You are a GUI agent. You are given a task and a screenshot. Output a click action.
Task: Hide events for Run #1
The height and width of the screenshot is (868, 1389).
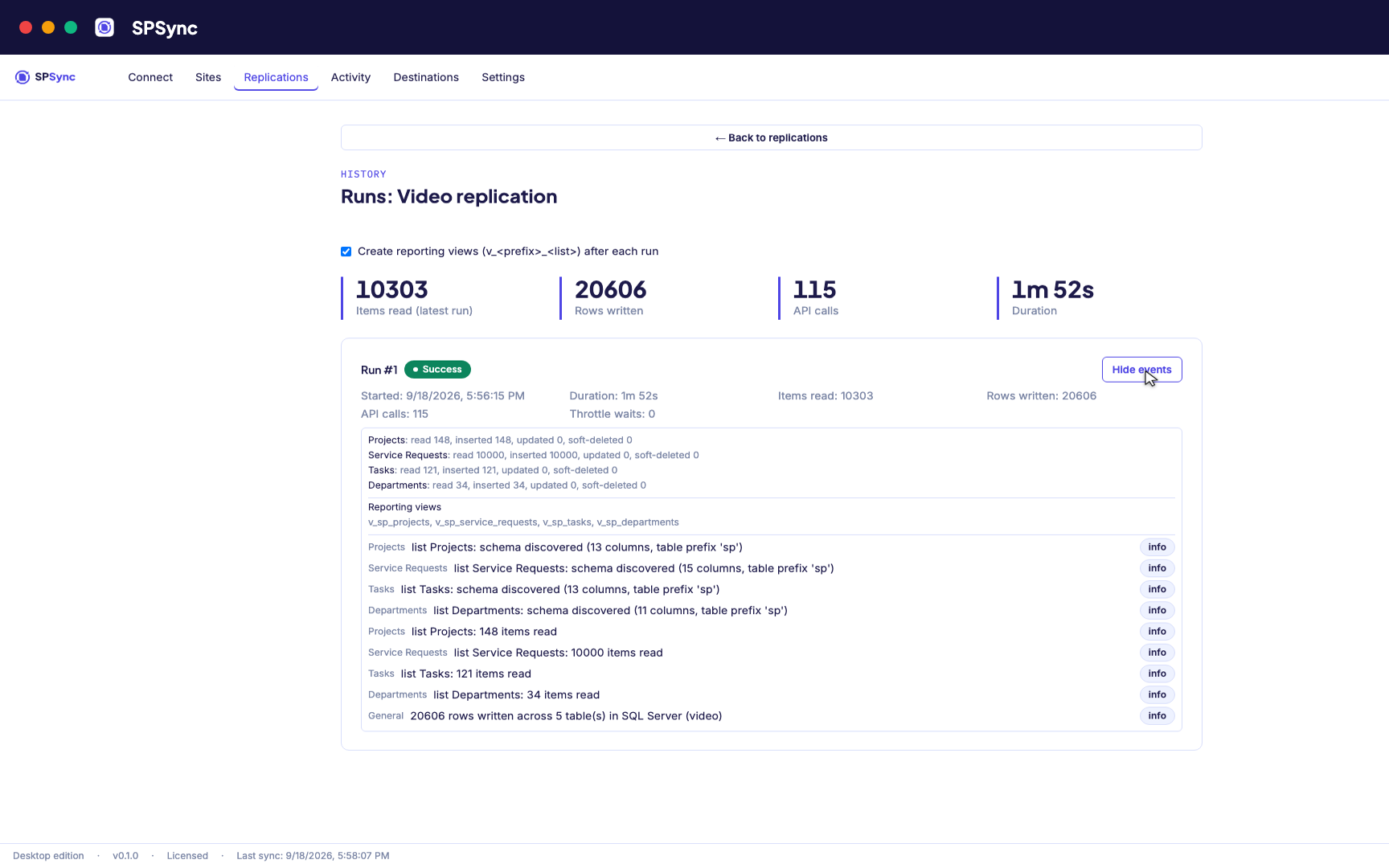click(x=1141, y=370)
